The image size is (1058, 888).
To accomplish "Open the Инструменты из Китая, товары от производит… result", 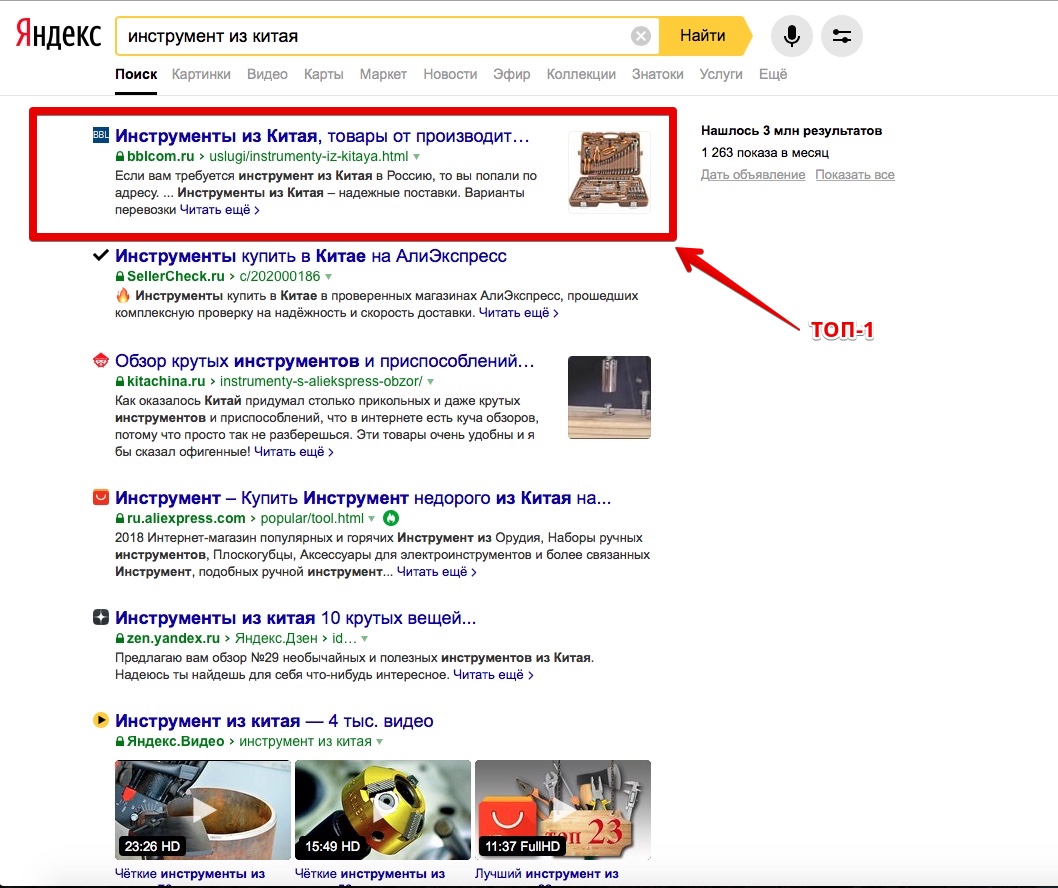I will [322, 136].
